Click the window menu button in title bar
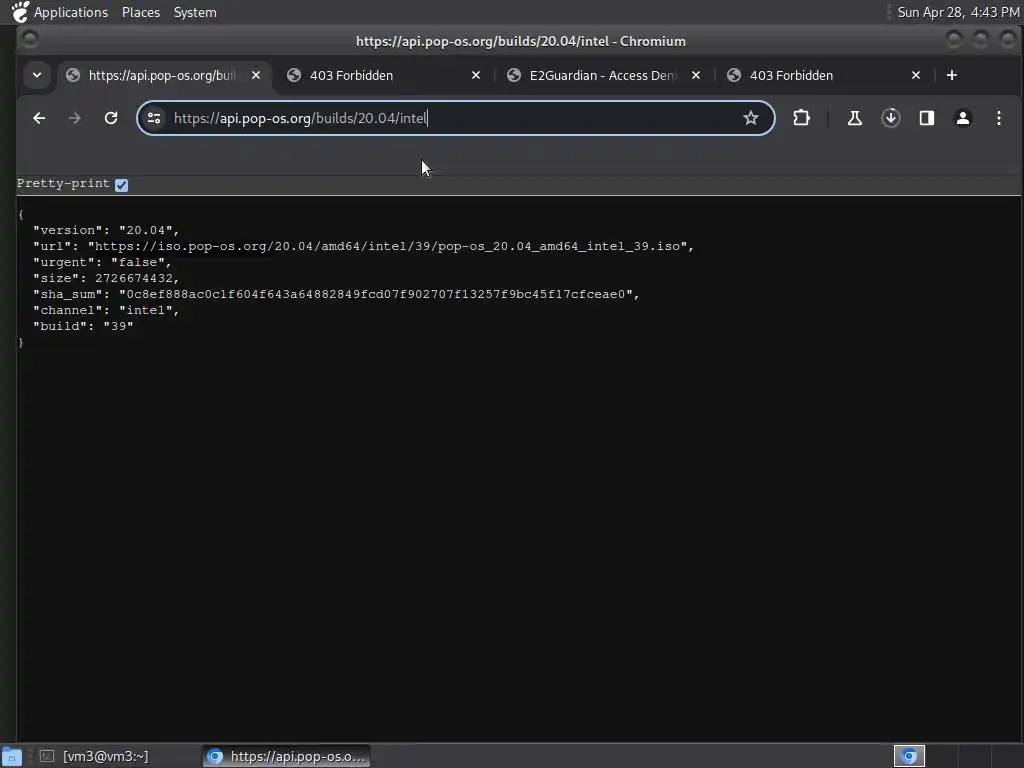Screen dimensions: 1024x768 30,40
